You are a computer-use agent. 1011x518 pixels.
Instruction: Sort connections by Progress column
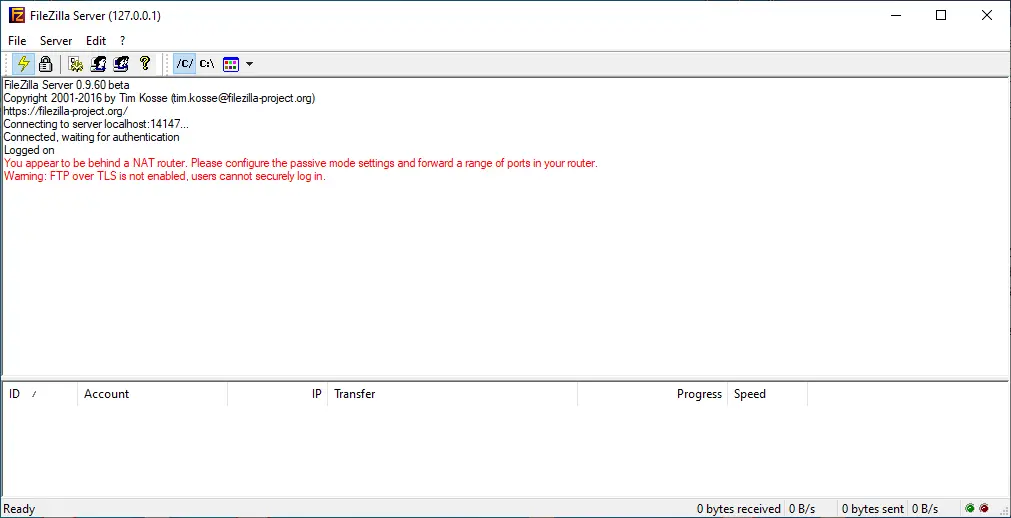tap(652, 393)
